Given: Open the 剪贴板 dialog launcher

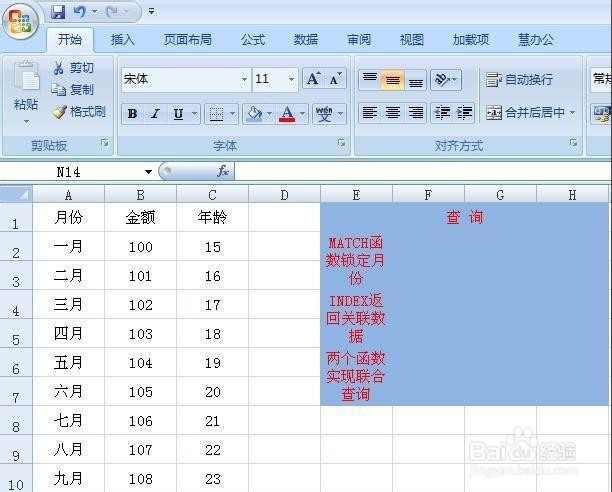Looking at the screenshot, I should 105,143.
